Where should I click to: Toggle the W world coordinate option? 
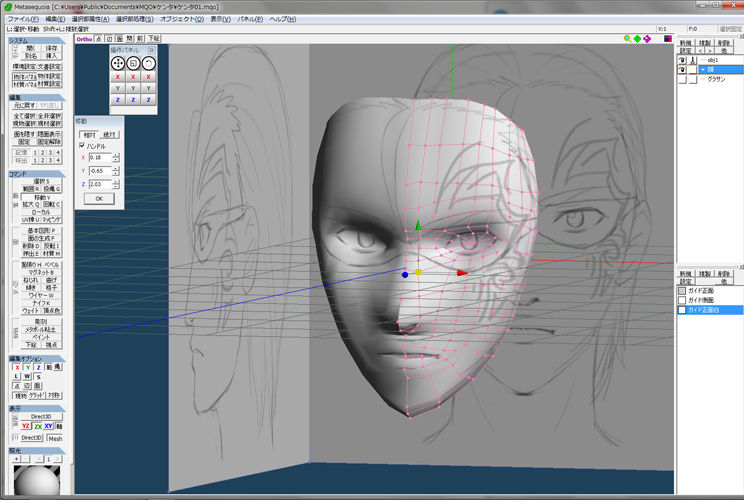tap(27, 376)
